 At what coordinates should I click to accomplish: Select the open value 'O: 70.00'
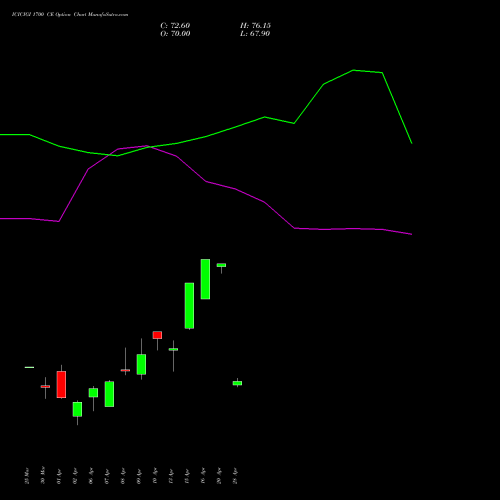pyautogui.click(x=175, y=34)
